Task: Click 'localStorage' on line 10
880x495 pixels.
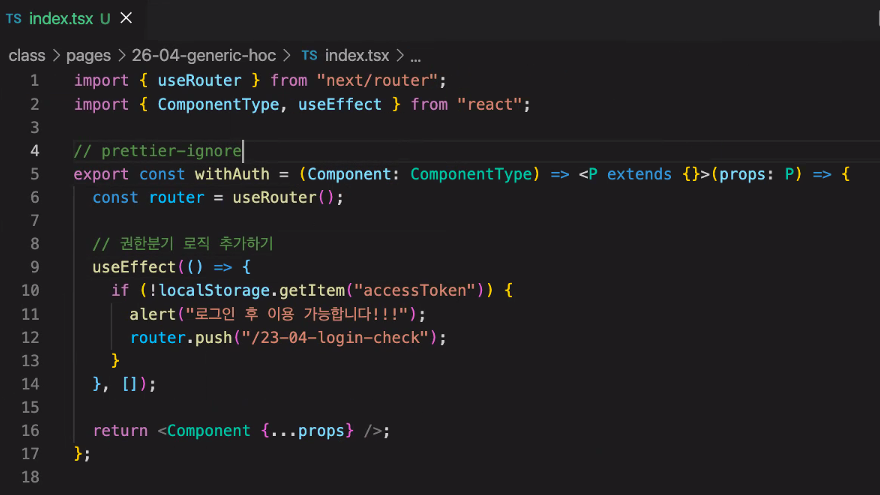Action: (214, 291)
